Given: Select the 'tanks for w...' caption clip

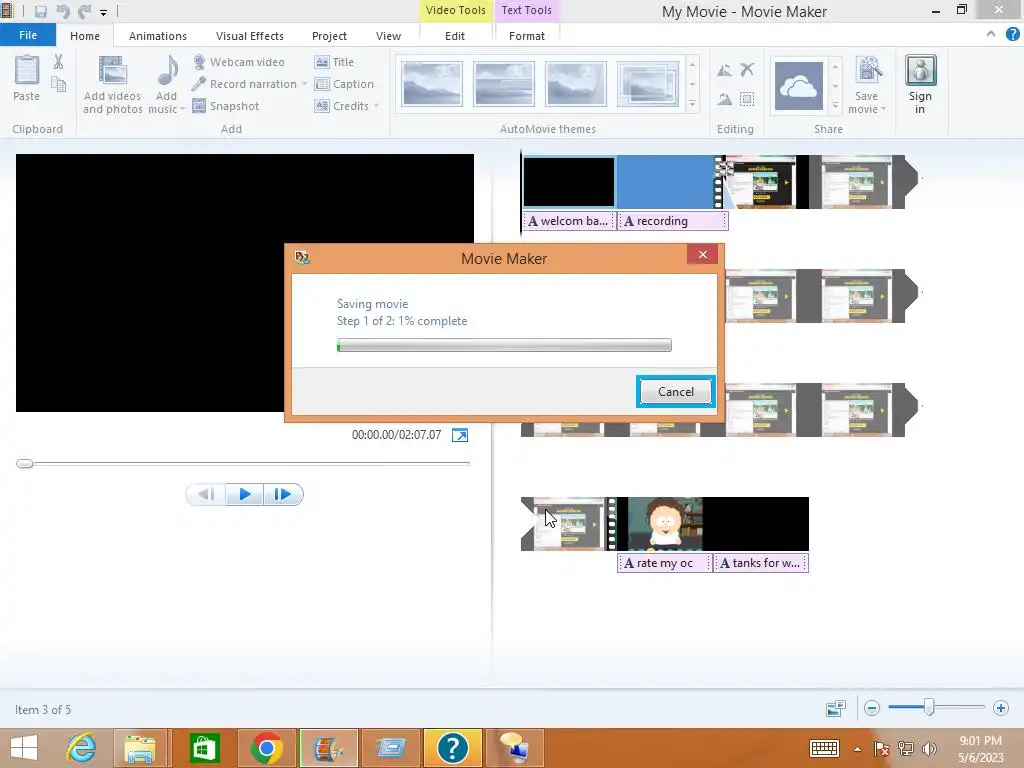Looking at the screenshot, I should (x=761, y=563).
